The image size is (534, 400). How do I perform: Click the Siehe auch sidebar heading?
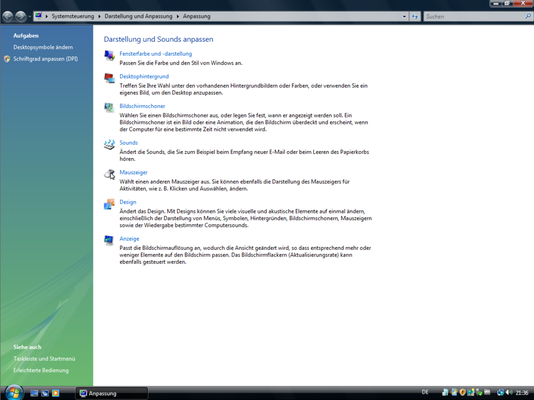27,347
